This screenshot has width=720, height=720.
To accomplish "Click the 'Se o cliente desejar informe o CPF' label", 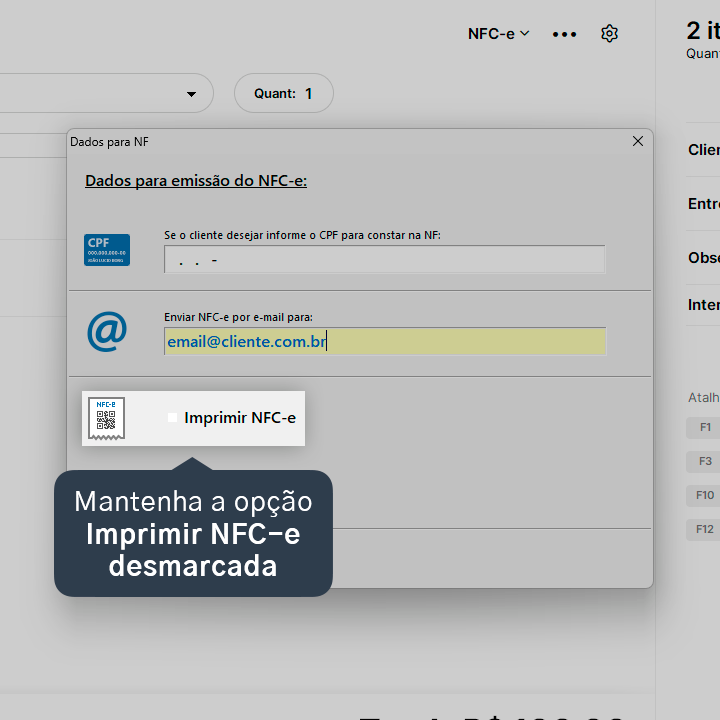I will tap(302, 235).
